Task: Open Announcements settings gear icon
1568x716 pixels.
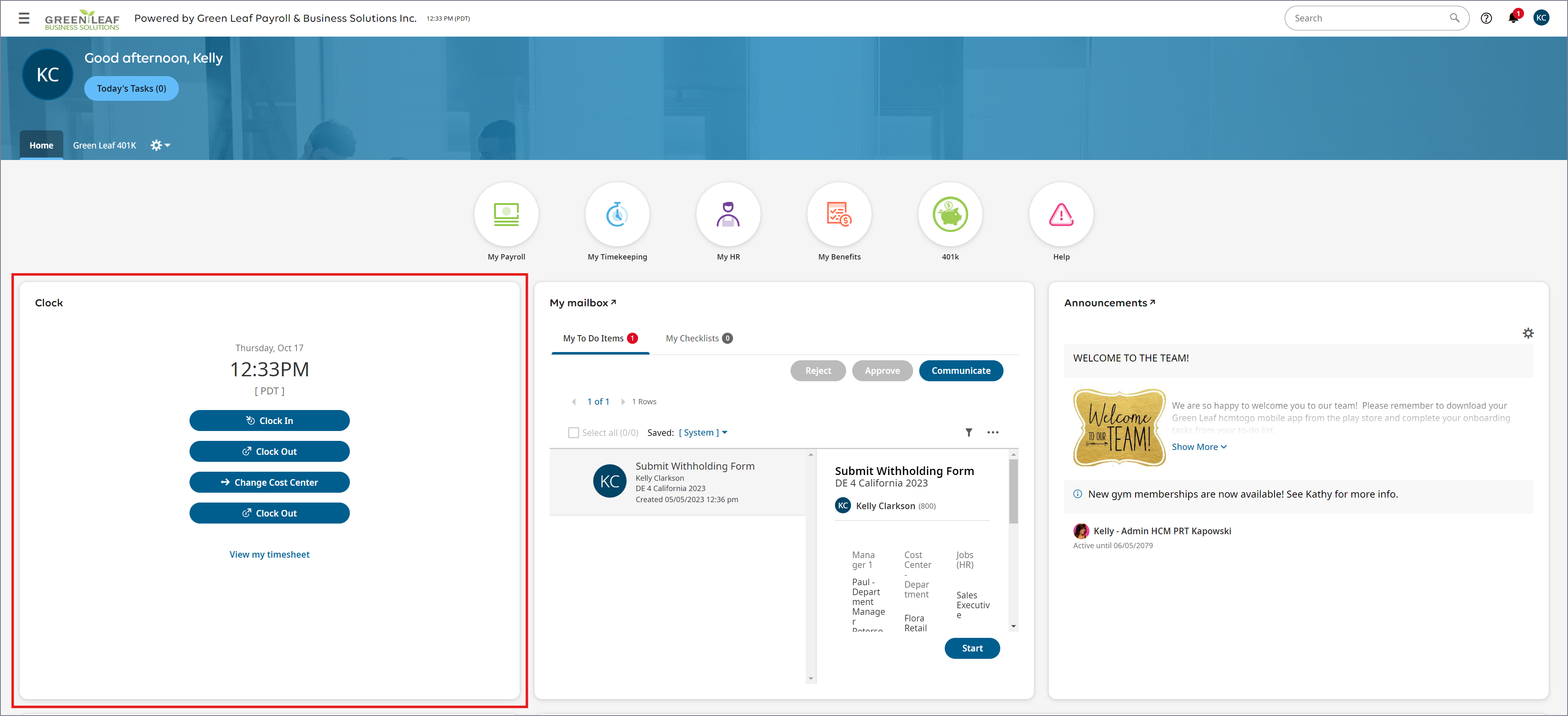Action: coord(1528,333)
